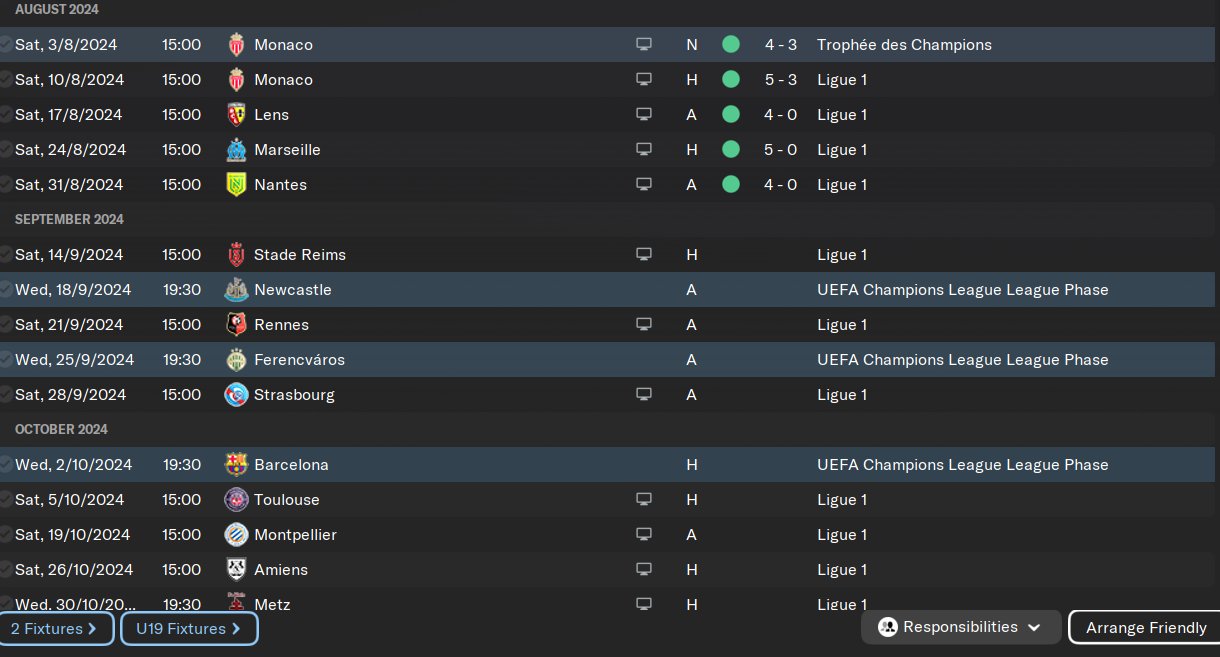
Task: Open the Responsibilities dropdown
Action: (x=960, y=628)
